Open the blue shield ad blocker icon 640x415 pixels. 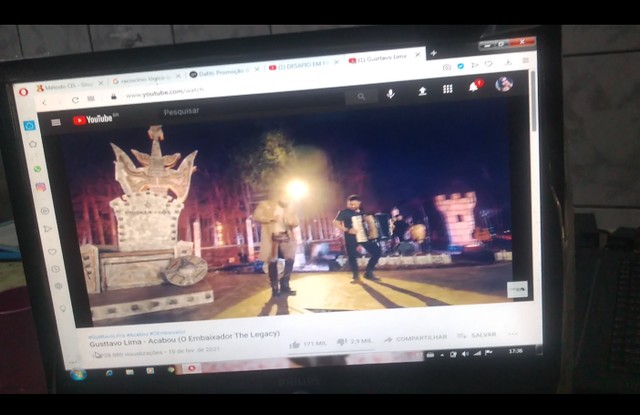point(460,66)
